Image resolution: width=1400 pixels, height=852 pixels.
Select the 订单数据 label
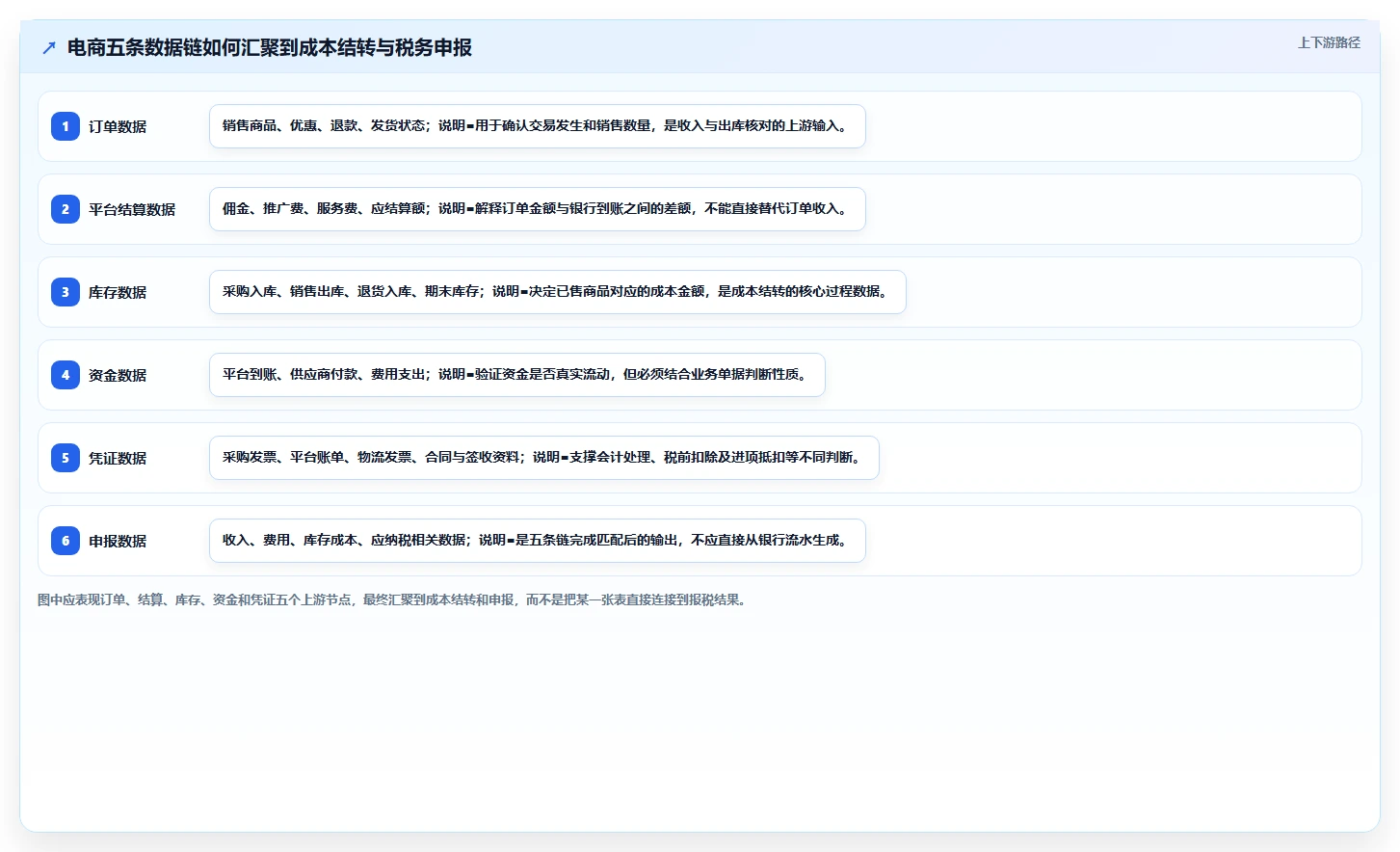(118, 126)
